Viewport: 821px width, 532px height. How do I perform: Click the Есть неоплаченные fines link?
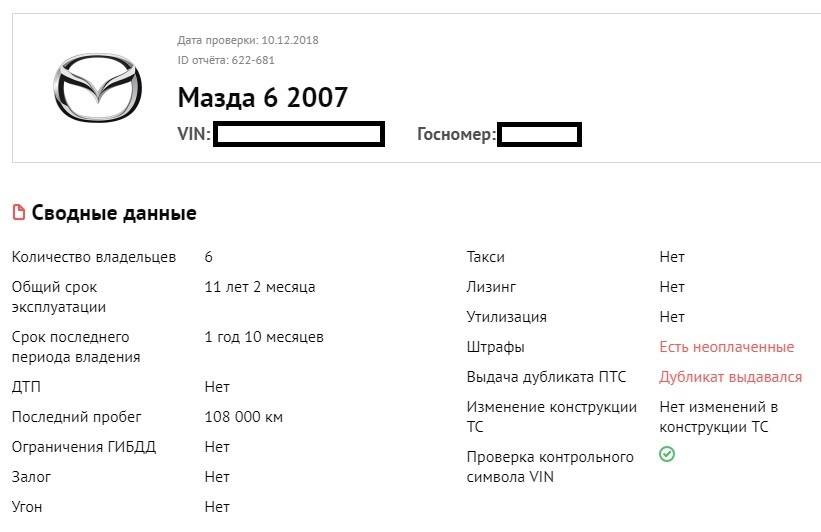tap(726, 347)
